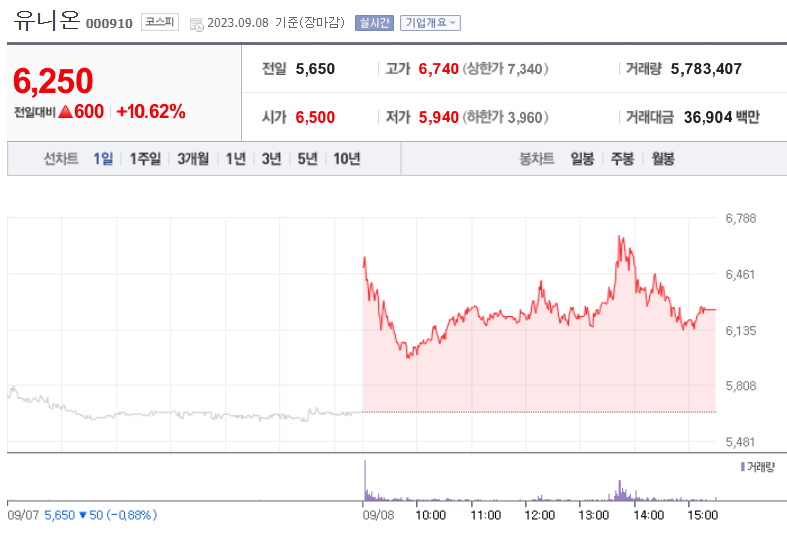Click the 10:00 time axis label
This screenshot has width=787, height=540.
(431, 515)
